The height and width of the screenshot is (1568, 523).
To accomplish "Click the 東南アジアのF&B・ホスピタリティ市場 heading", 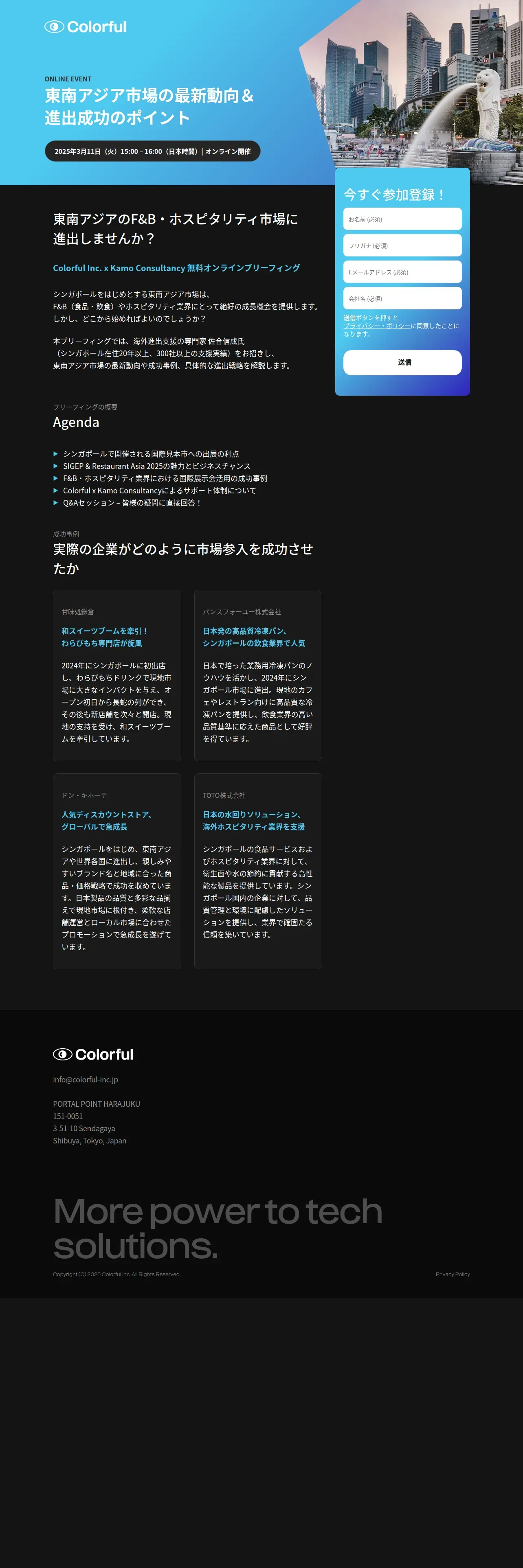I will point(175,229).
